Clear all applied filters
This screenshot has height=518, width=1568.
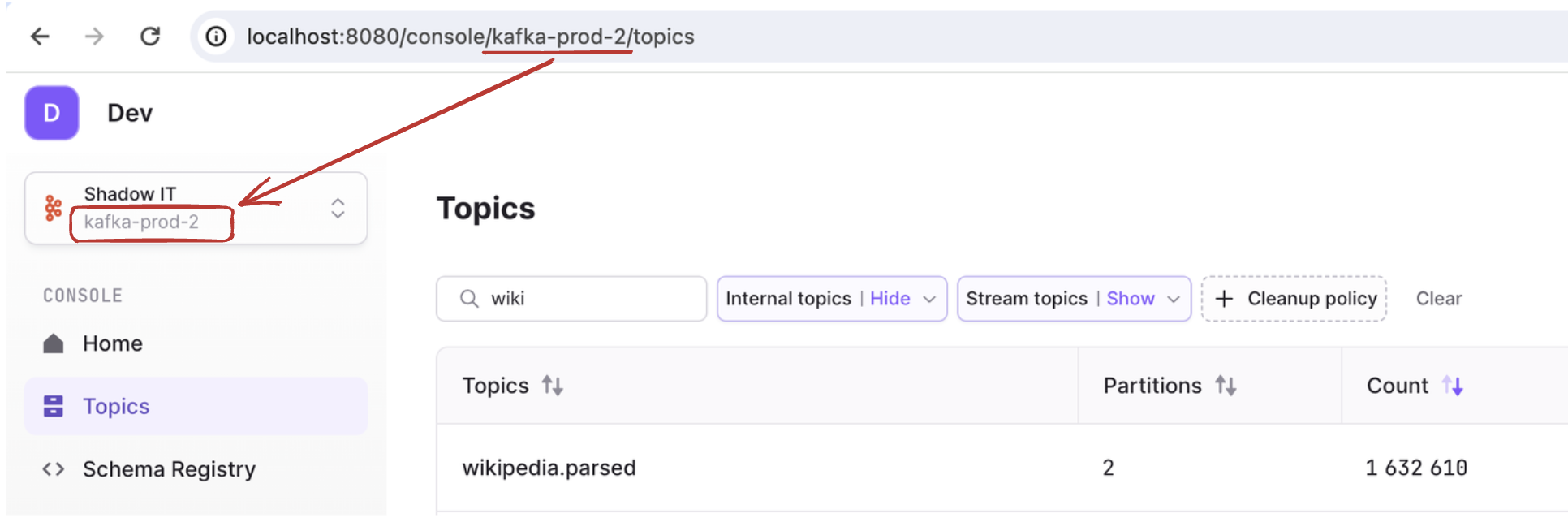(x=1438, y=299)
